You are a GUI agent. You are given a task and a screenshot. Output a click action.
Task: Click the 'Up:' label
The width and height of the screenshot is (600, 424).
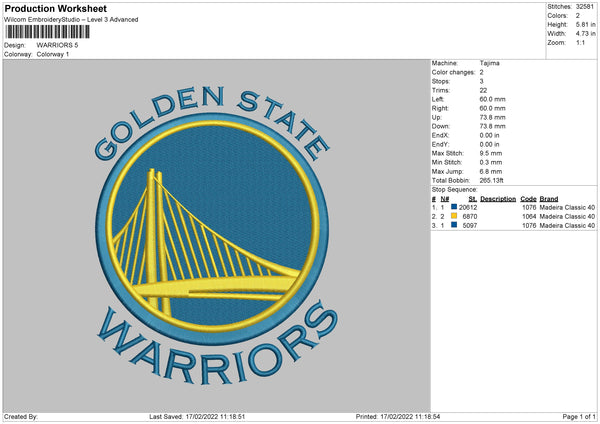[436, 117]
